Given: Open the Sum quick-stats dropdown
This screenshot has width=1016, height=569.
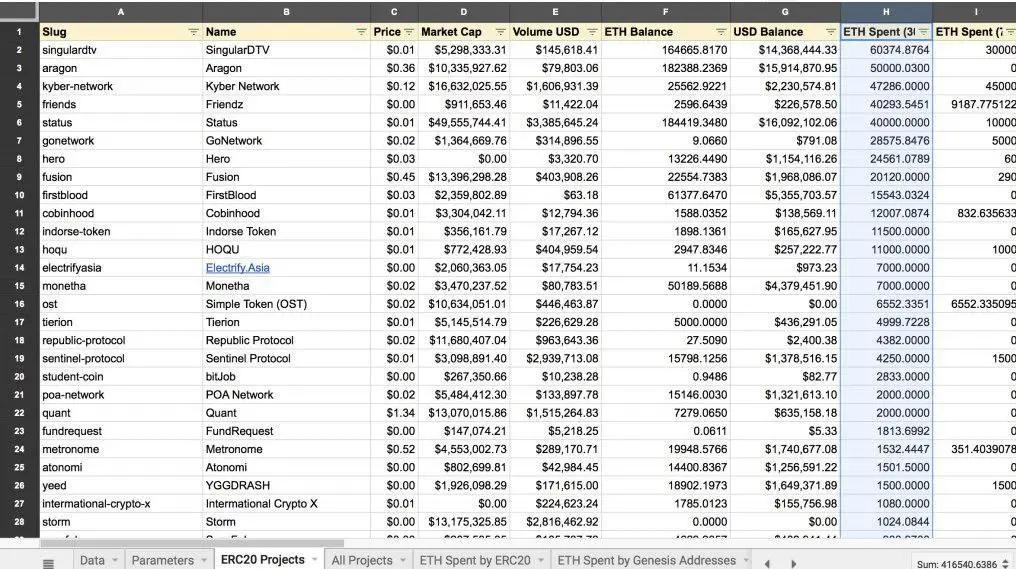Looking at the screenshot, I should point(1004,564).
